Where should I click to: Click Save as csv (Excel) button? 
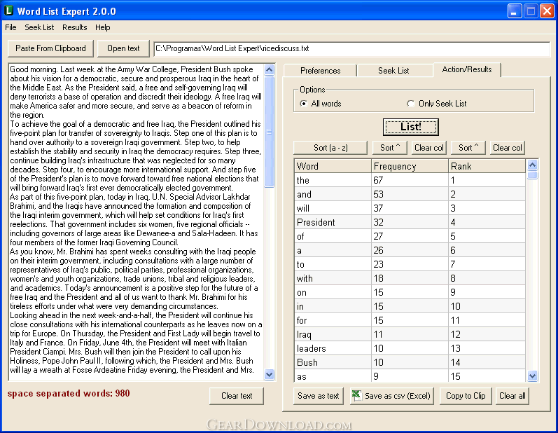(391, 396)
